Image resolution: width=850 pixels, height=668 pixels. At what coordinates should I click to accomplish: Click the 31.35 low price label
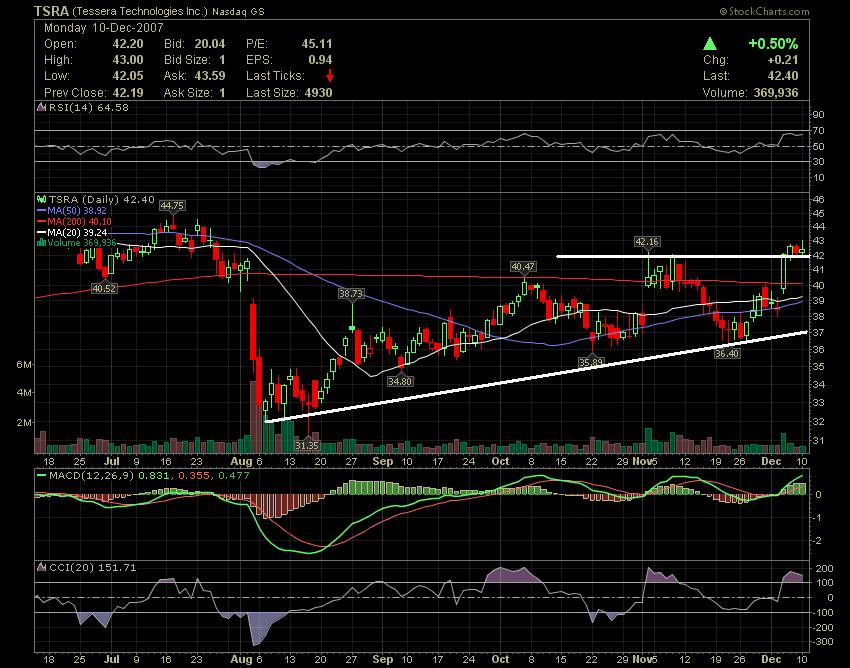coord(307,445)
